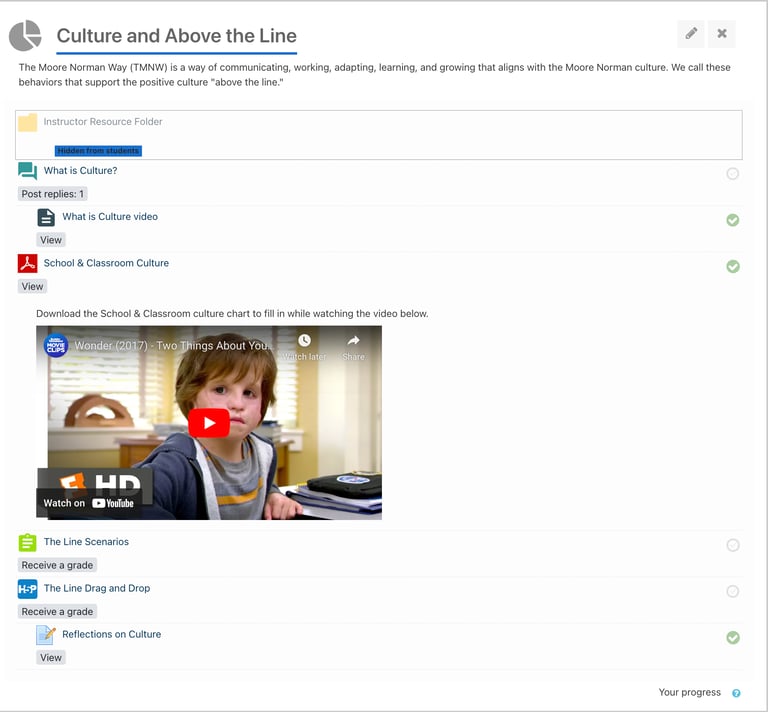Click View badge under What is Culture video
Screen dimensions: 768x712
51,240
